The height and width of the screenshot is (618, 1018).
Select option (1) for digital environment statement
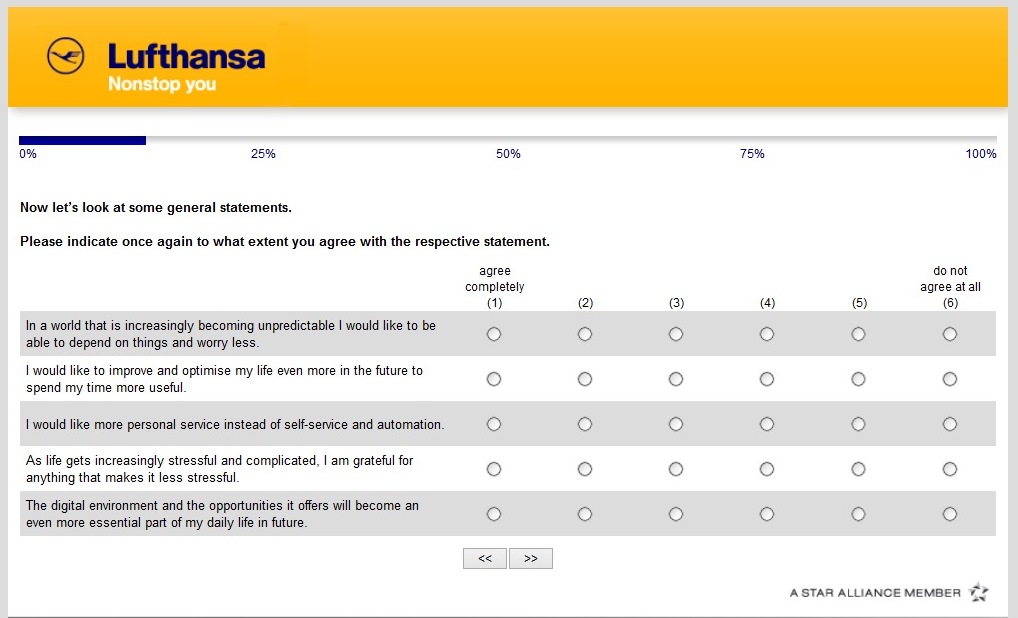(494, 514)
